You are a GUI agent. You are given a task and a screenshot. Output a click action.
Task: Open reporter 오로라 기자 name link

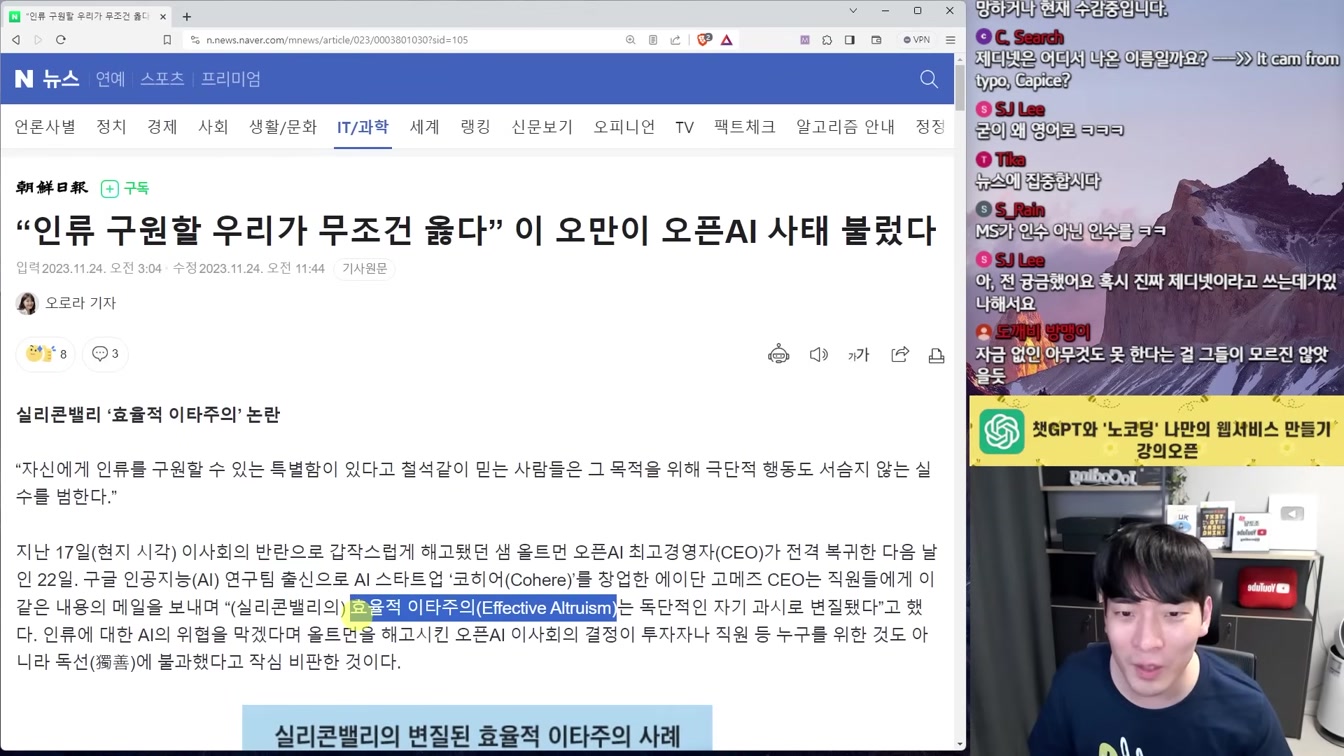click(x=81, y=303)
